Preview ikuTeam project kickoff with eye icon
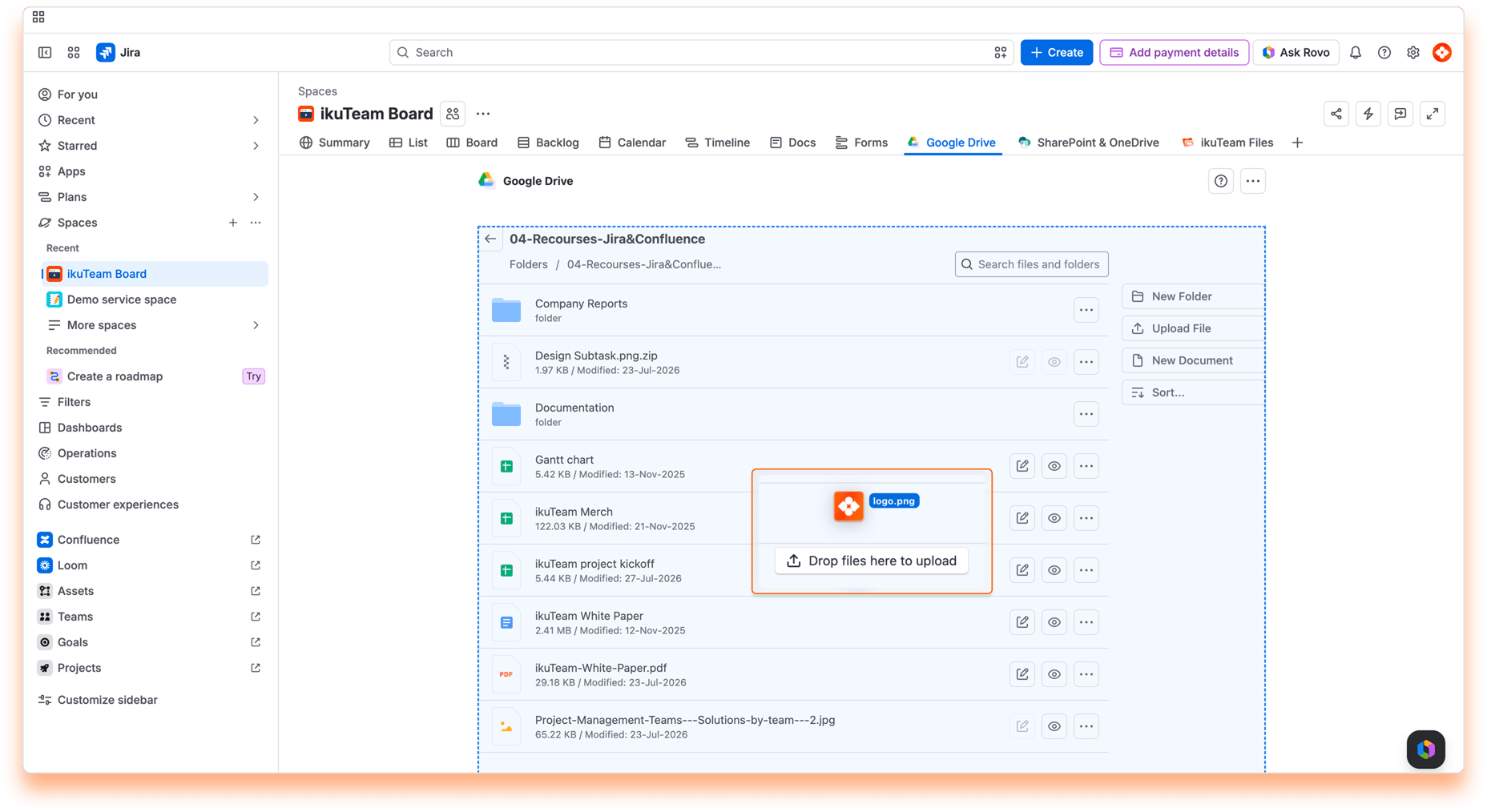Screen dimensions: 1487x812 [1054, 570]
